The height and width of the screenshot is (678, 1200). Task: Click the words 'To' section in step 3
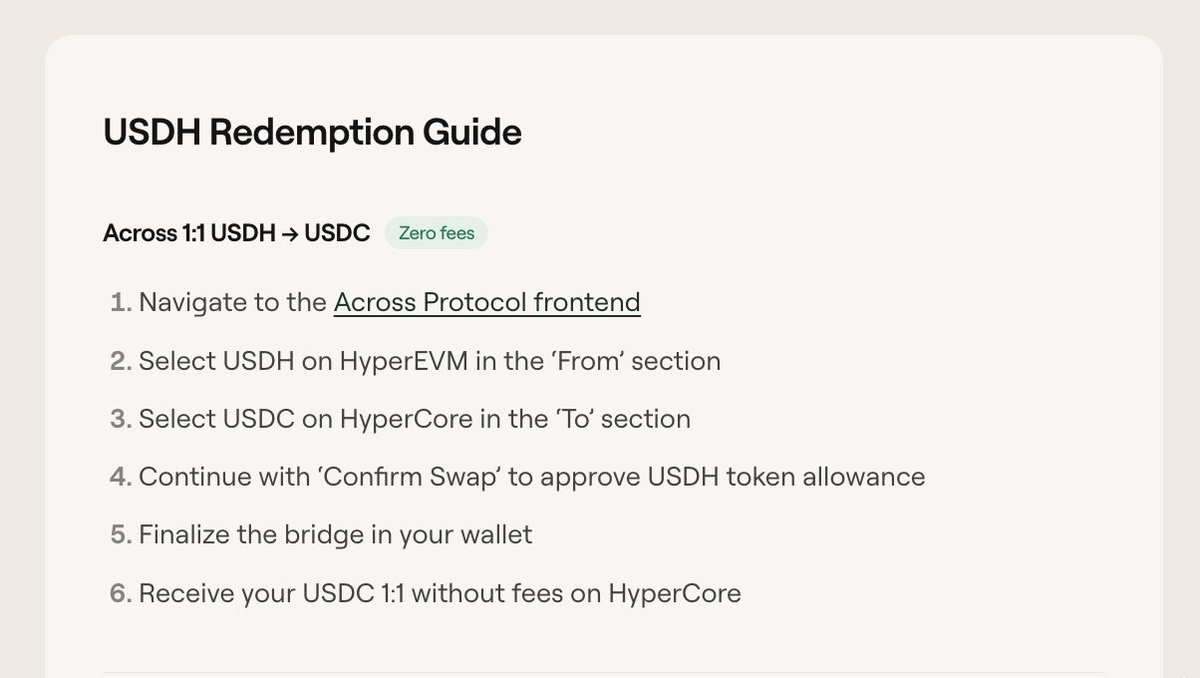(x=623, y=419)
